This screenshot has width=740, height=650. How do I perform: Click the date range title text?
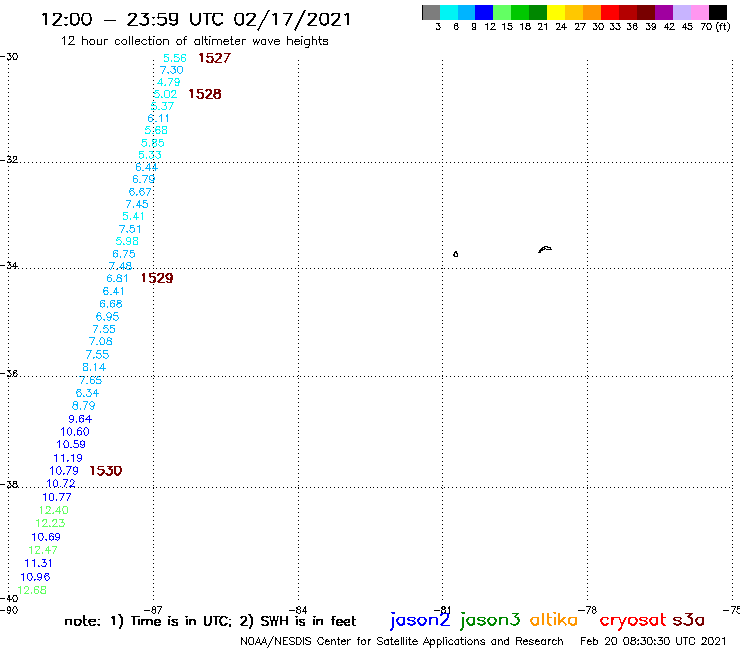[196, 20]
